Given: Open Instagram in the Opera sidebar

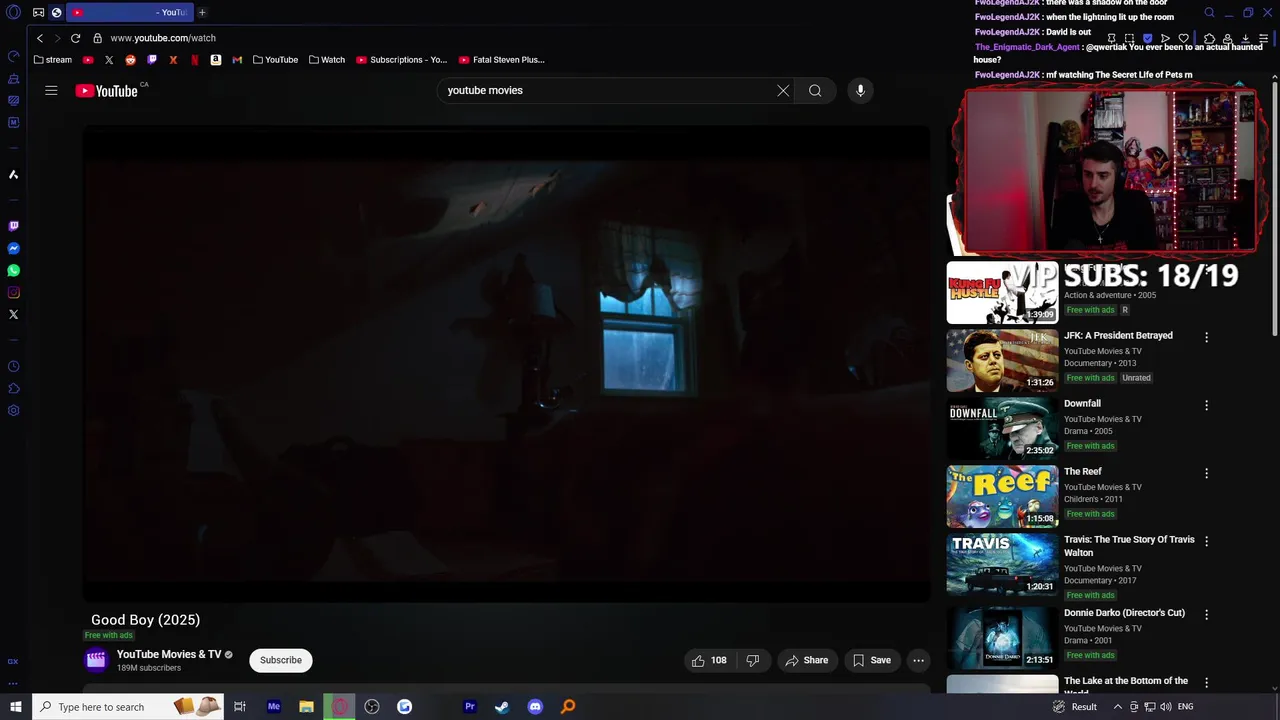Looking at the screenshot, I should point(13,292).
